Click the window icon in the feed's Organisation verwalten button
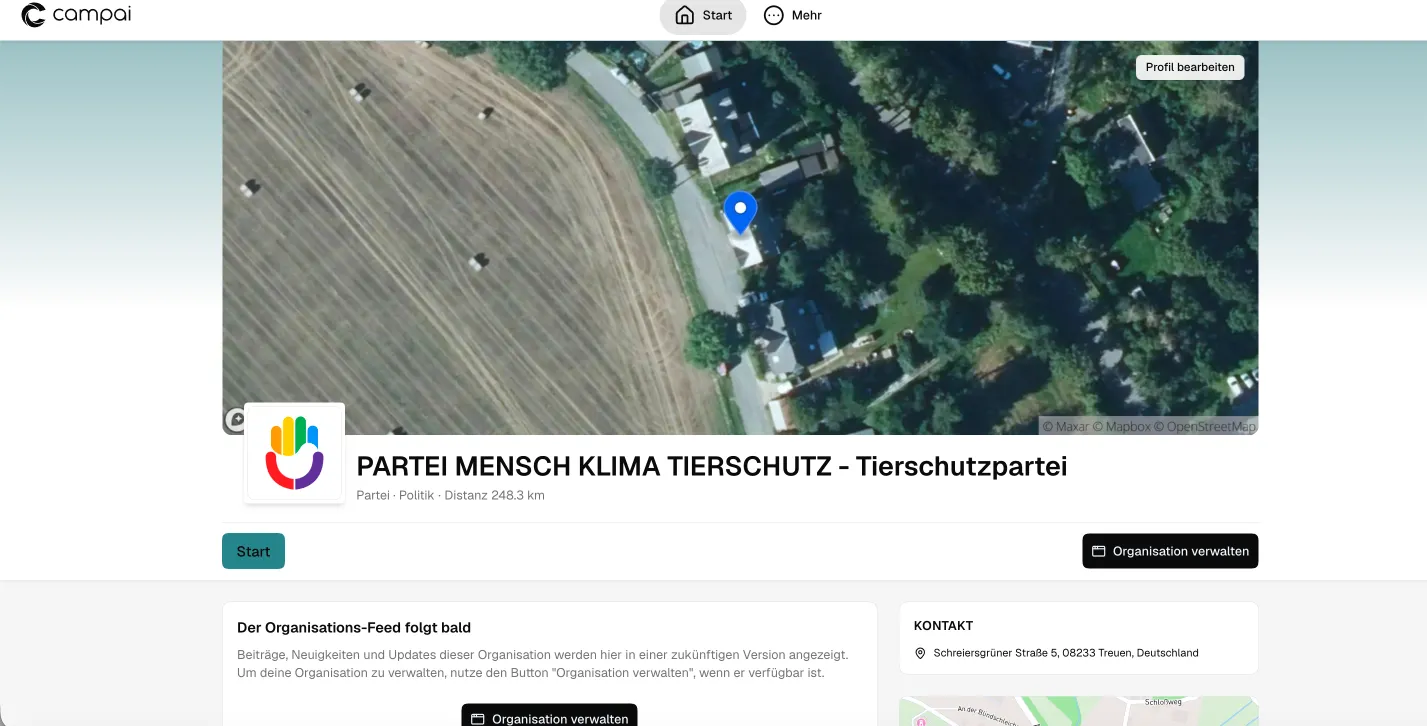Viewport: 1427px width, 726px height. [x=478, y=718]
